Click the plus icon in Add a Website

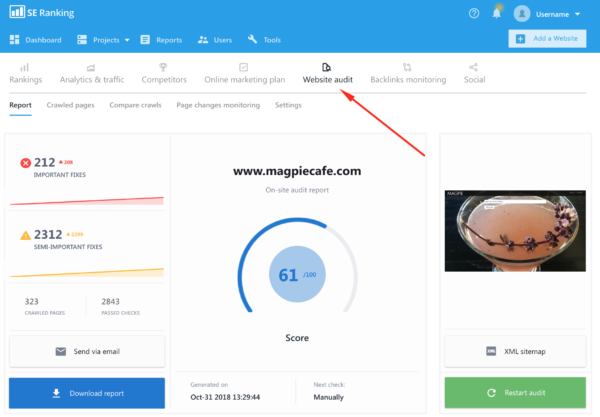(x=520, y=39)
